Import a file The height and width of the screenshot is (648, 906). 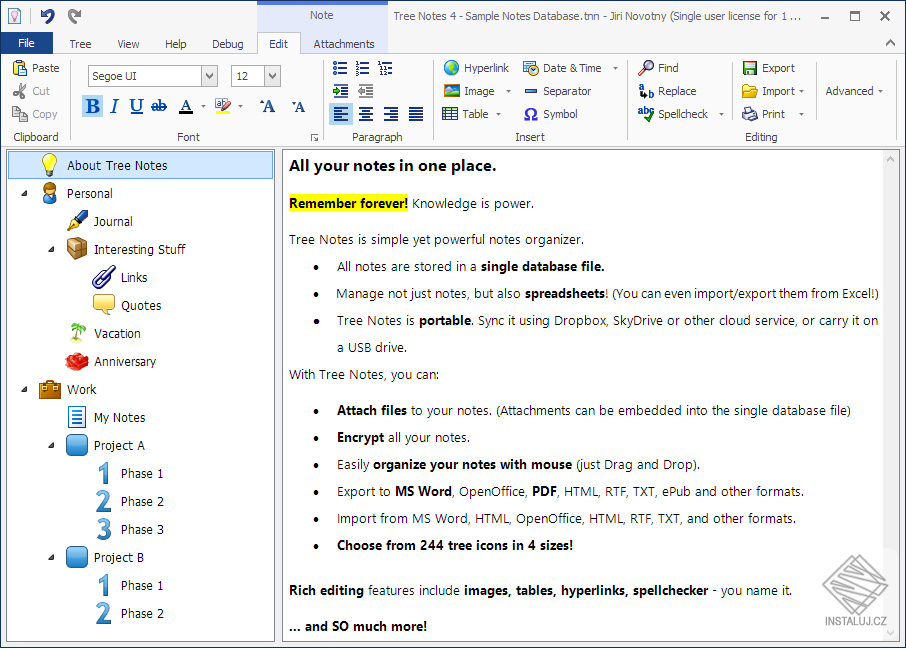pos(768,91)
